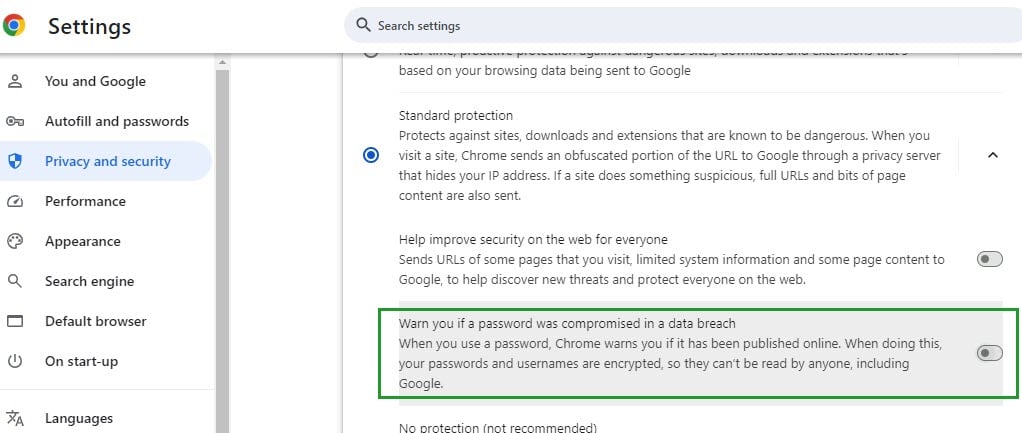Click the Autofill key icon
This screenshot has width=1022, height=433.
14,121
